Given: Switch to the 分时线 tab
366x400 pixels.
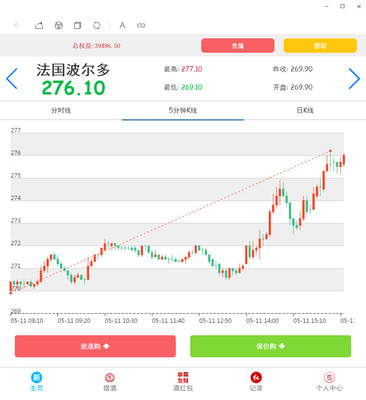Looking at the screenshot, I should click(61, 110).
